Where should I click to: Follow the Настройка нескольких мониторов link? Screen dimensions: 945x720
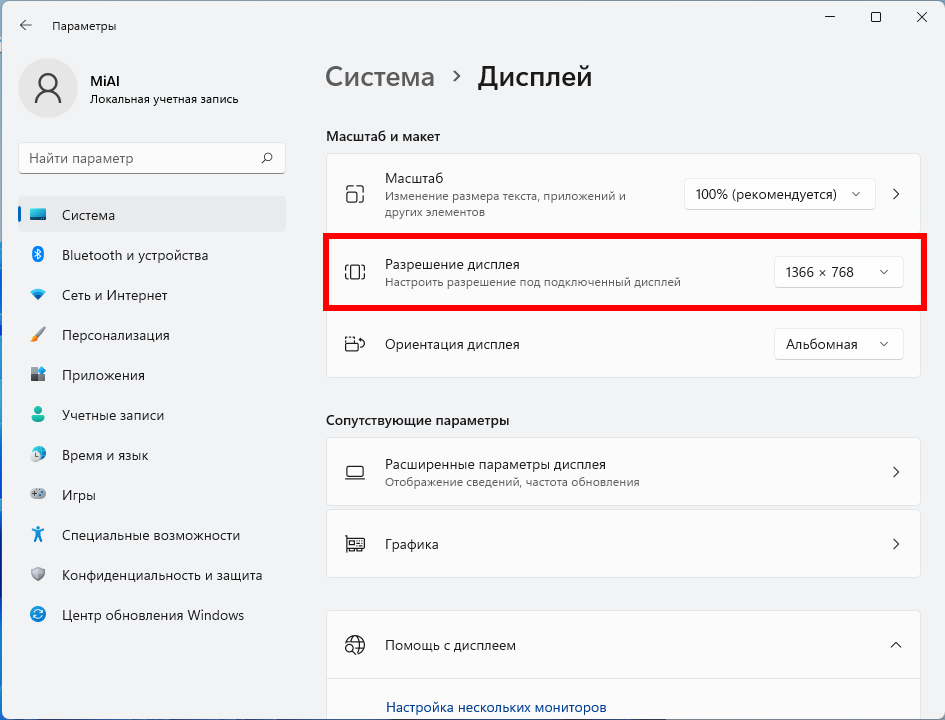[x=495, y=707]
